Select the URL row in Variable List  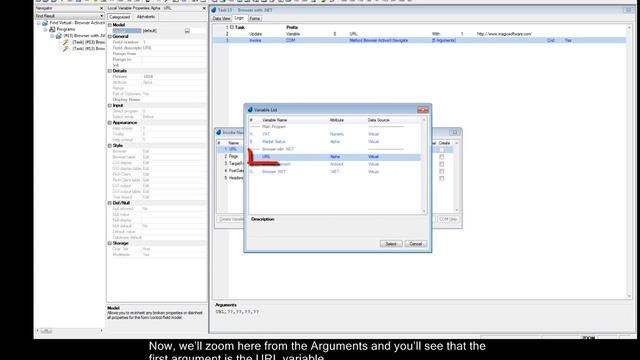click(x=334, y=157)
